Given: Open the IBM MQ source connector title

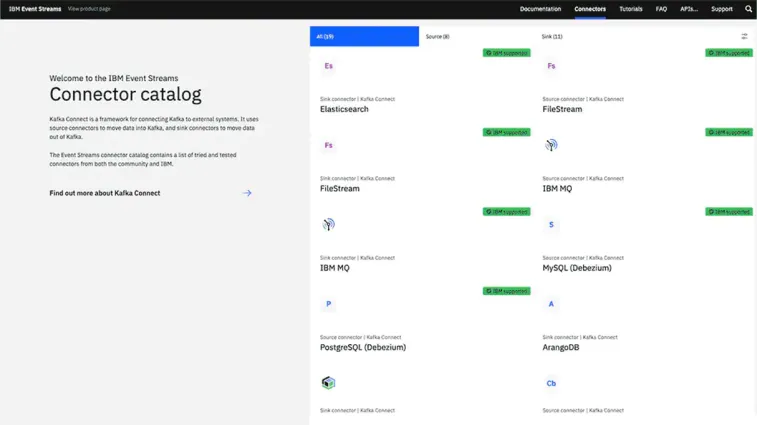Looking at the screenshot, I should (x=557, y=188).
